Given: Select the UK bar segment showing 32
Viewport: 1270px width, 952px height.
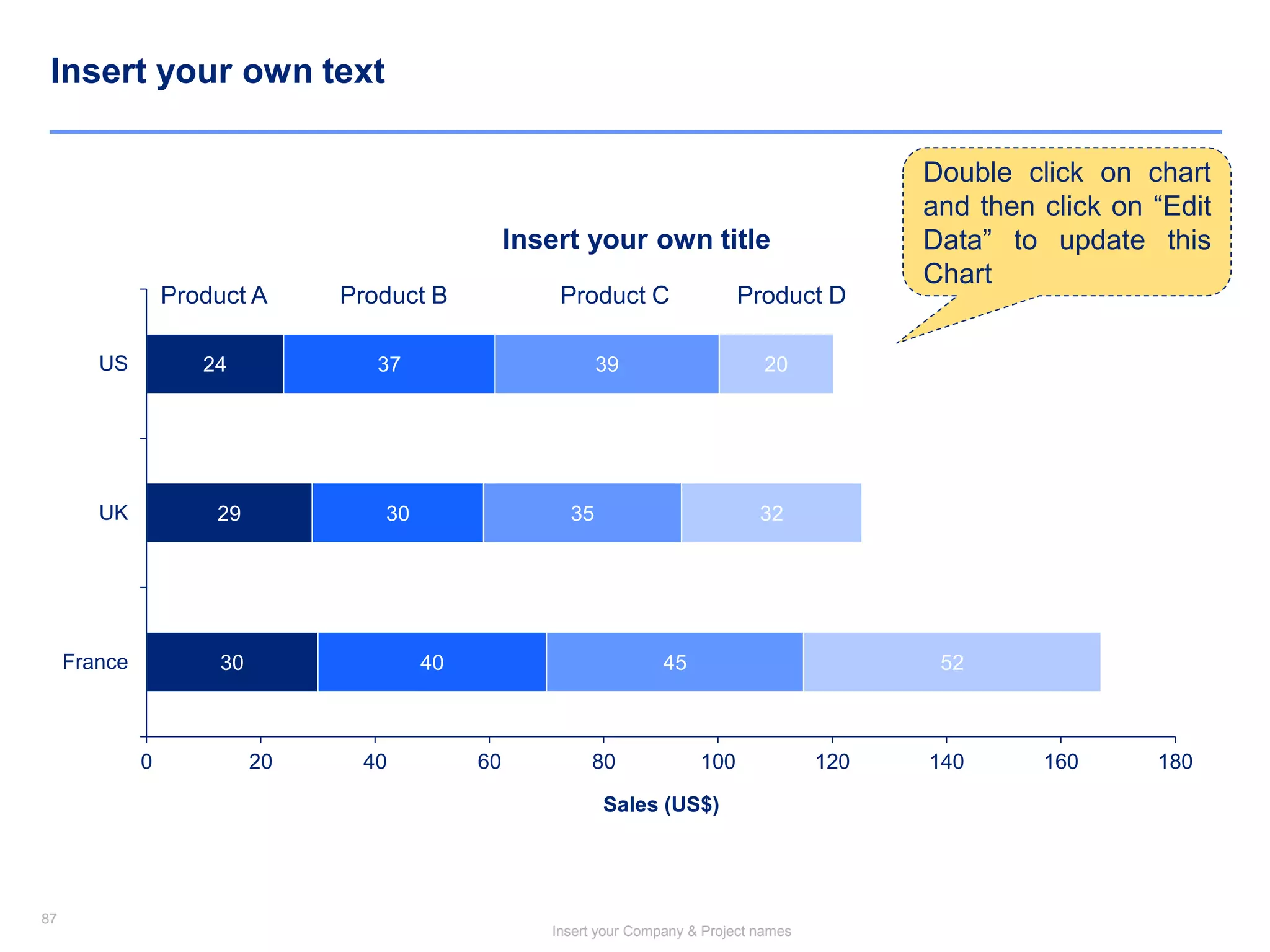Looking at the screenshot, I should [x=771, y=513].
